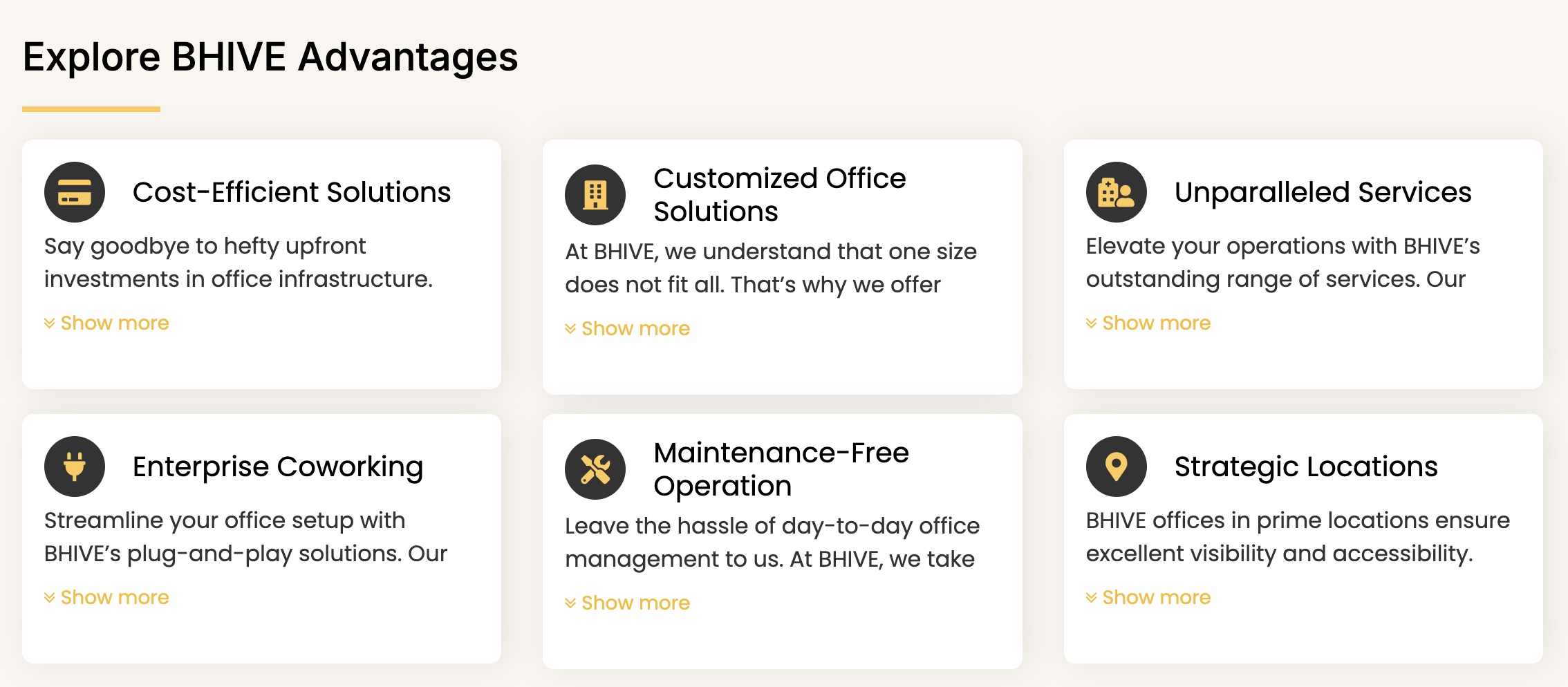Click the Customized Office Solutions title

[780, 195]
